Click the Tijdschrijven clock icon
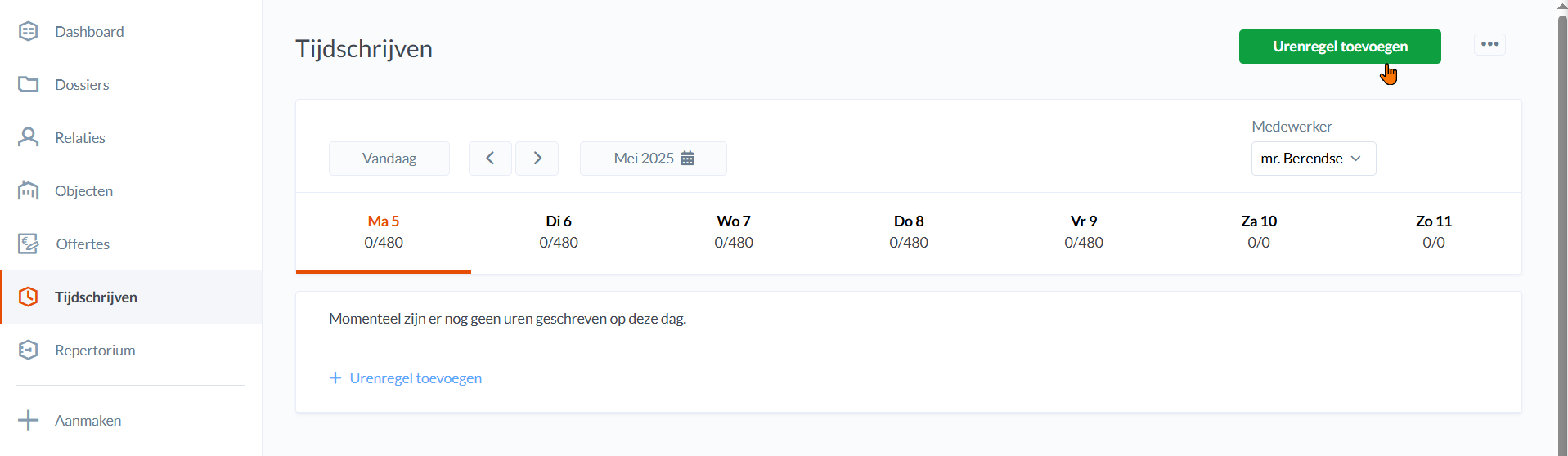 tap(29, 297)
